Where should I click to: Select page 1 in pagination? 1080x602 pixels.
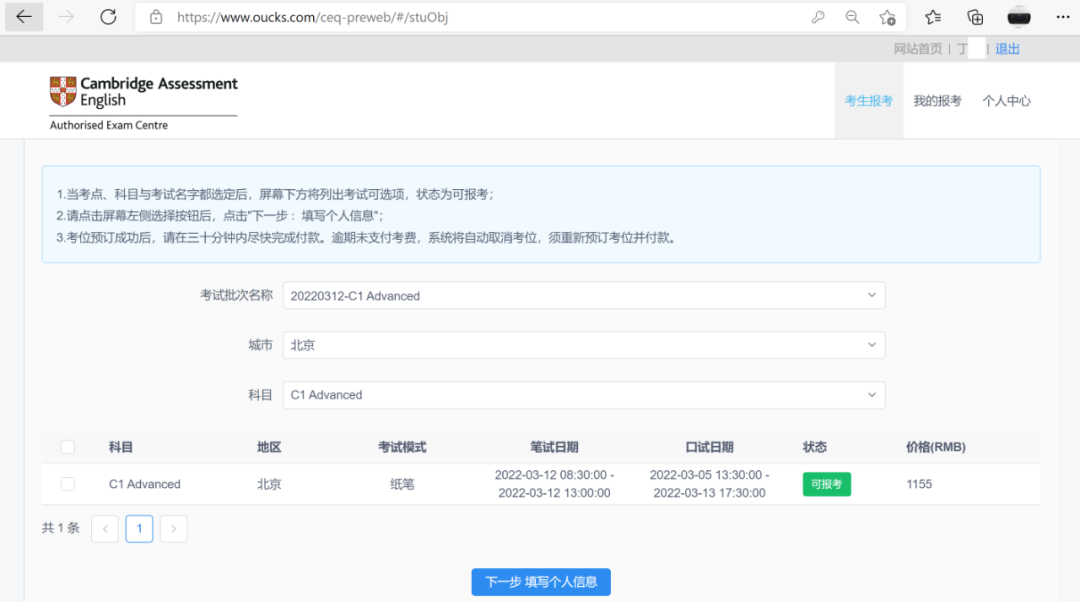tap(139, 529)
